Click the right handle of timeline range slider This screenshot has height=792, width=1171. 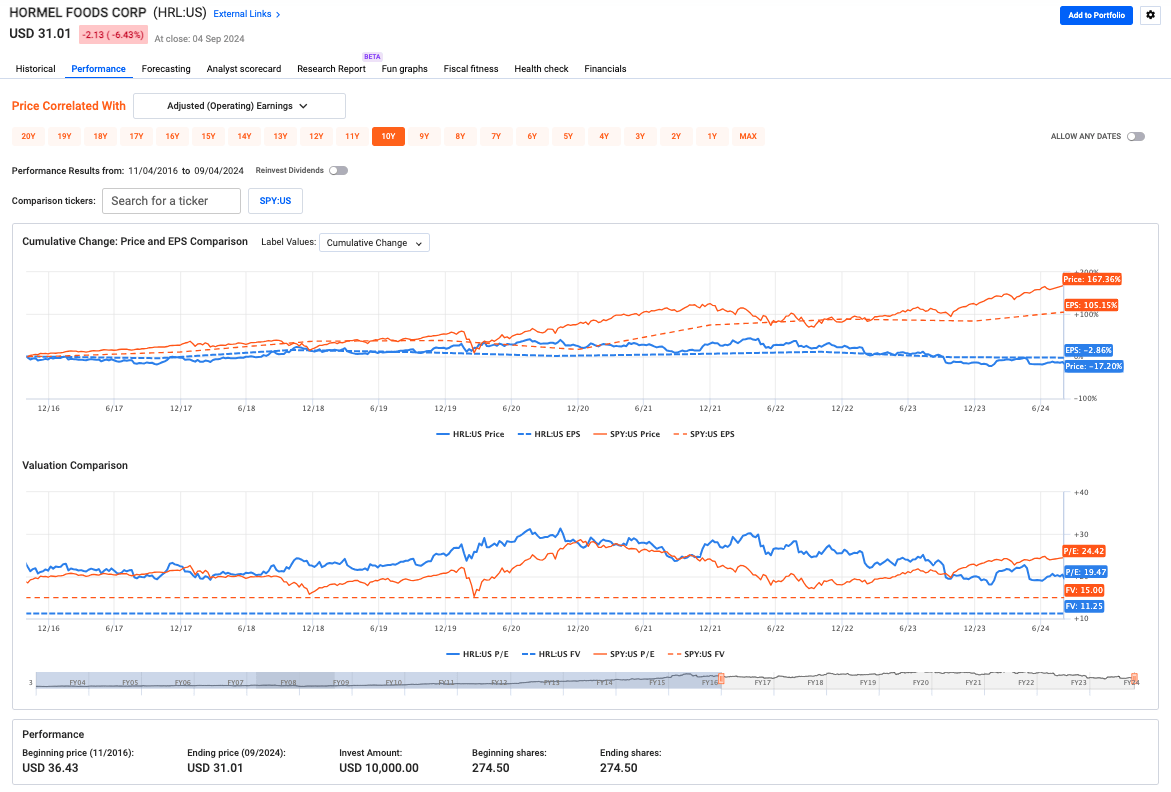(1134, 678)
